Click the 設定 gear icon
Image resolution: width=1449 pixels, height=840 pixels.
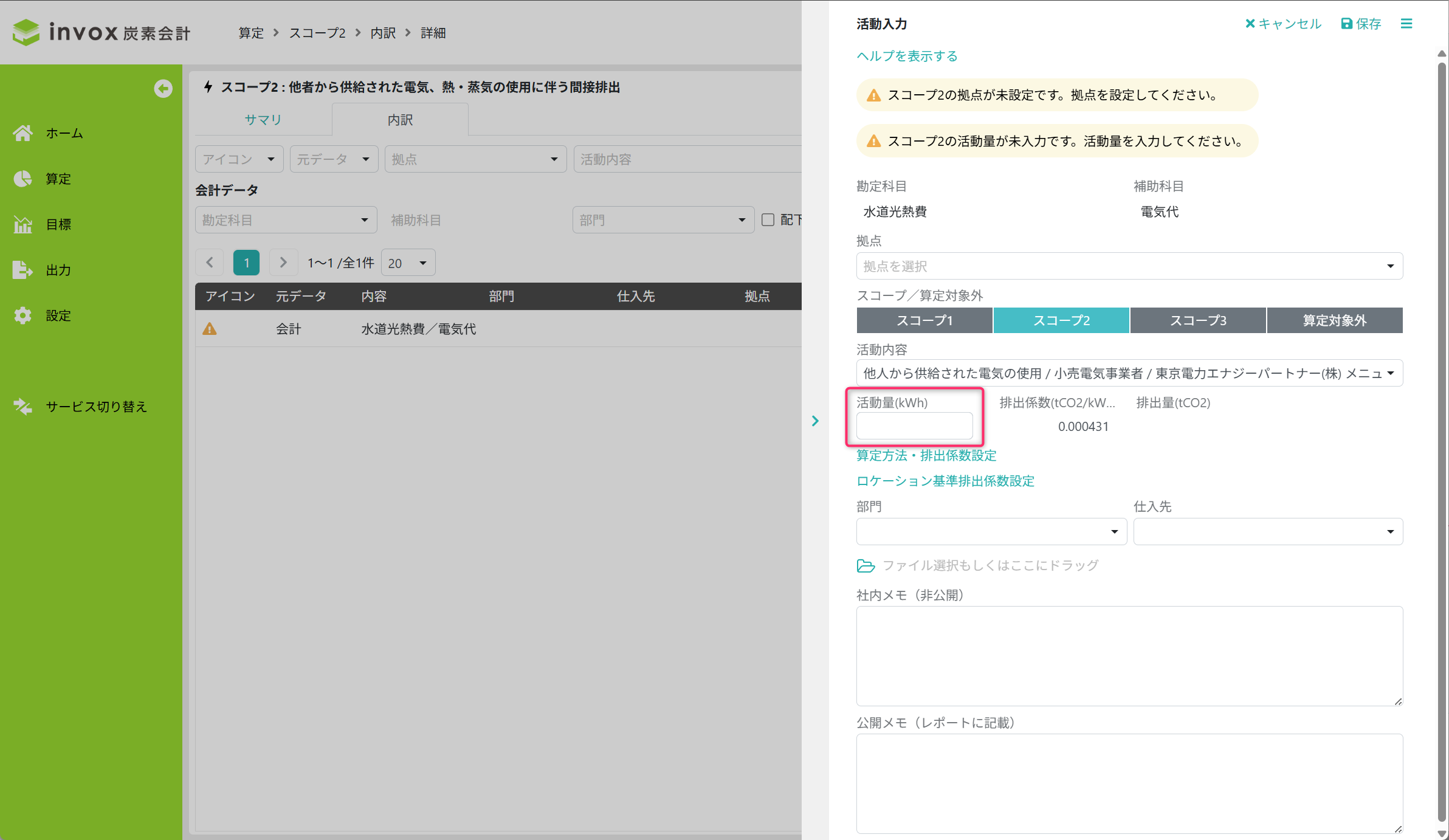click(23, 315)
